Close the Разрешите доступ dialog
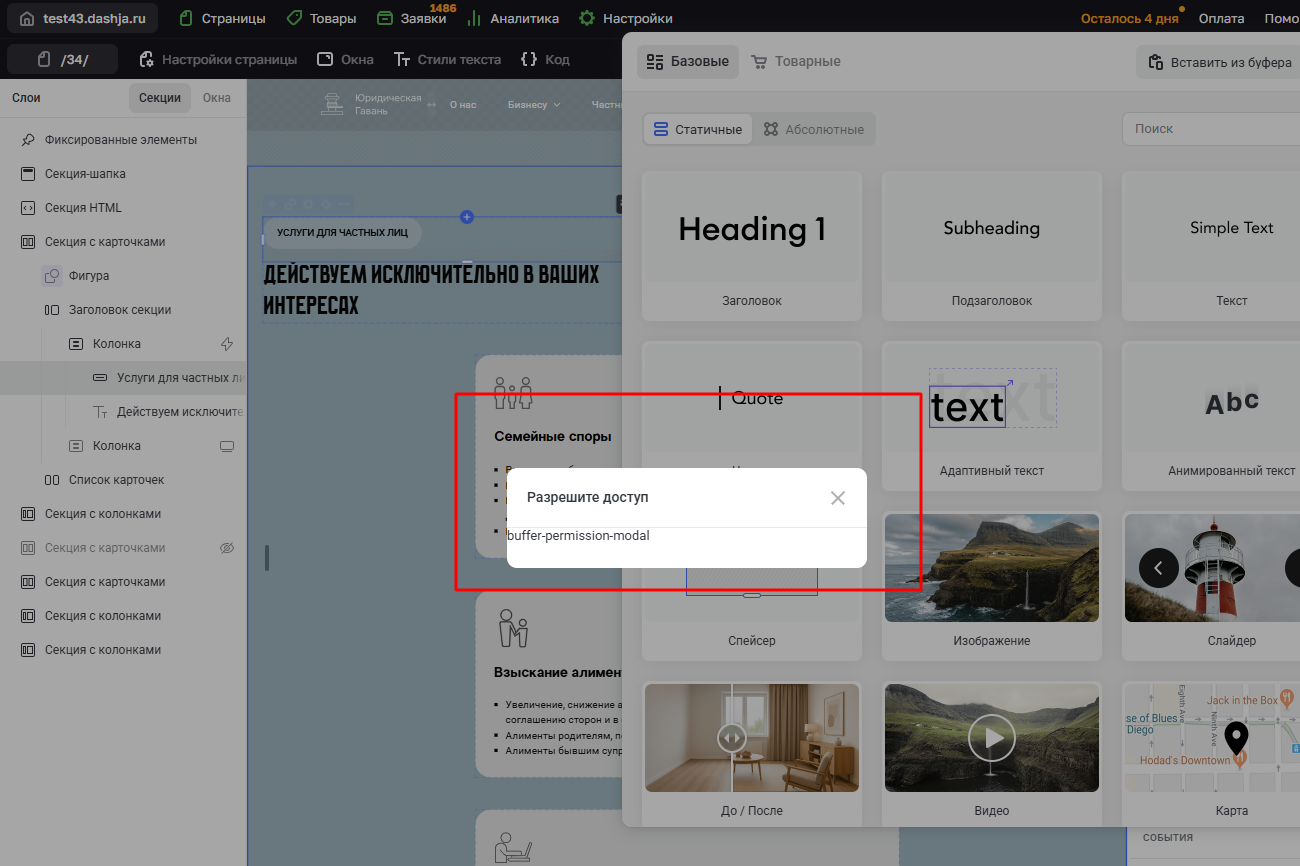This screenshot has height=866, width=1300. [838, 498]
